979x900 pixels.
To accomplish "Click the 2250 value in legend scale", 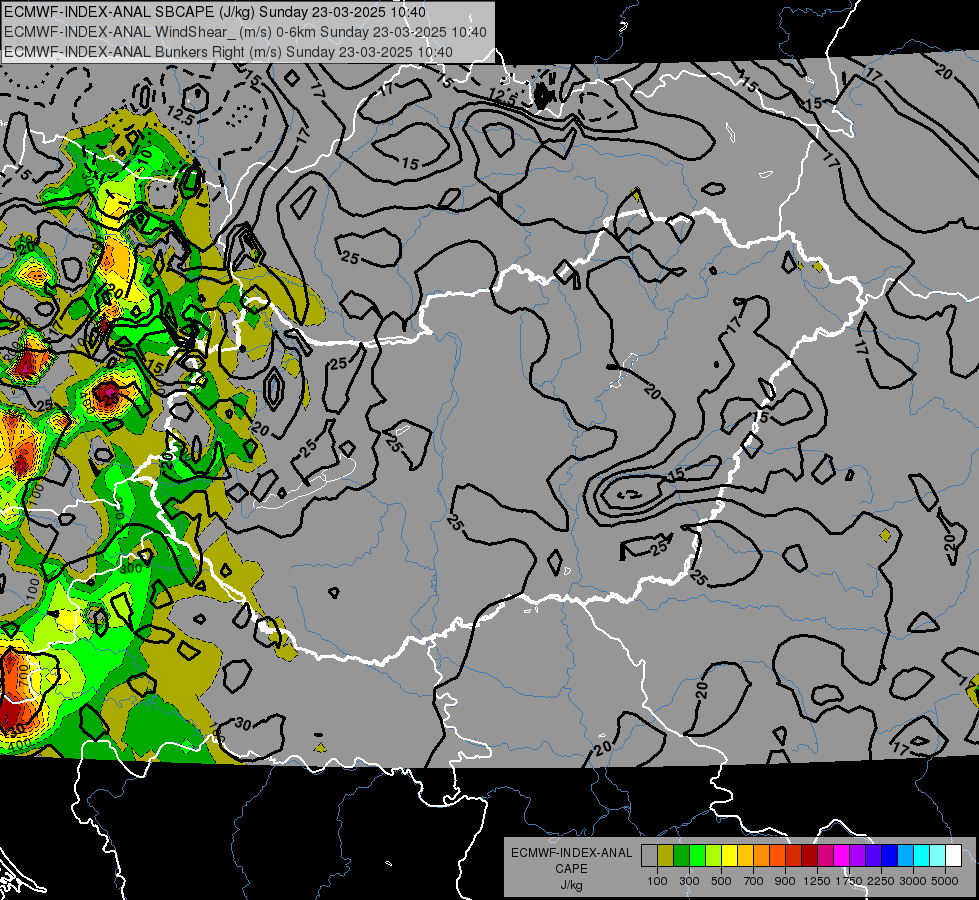I will (x=881, y=881).
